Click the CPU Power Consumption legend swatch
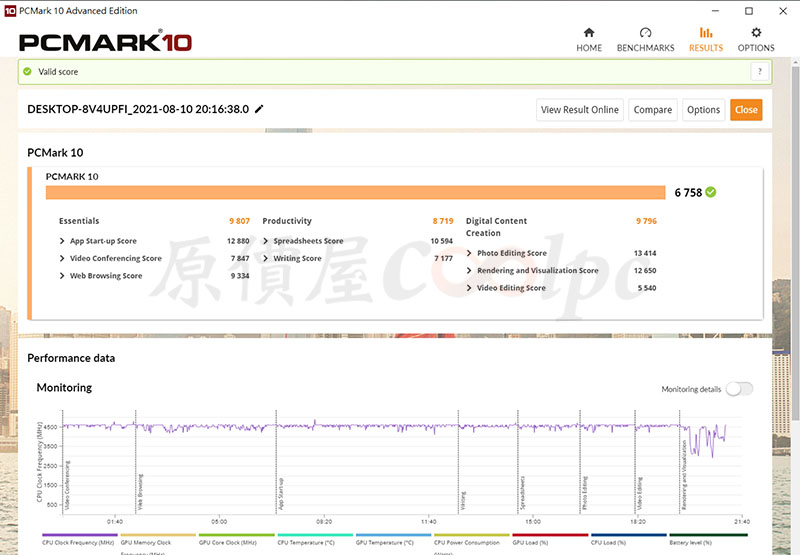This screenshot has height=555, width=800. tap(471, 535)
